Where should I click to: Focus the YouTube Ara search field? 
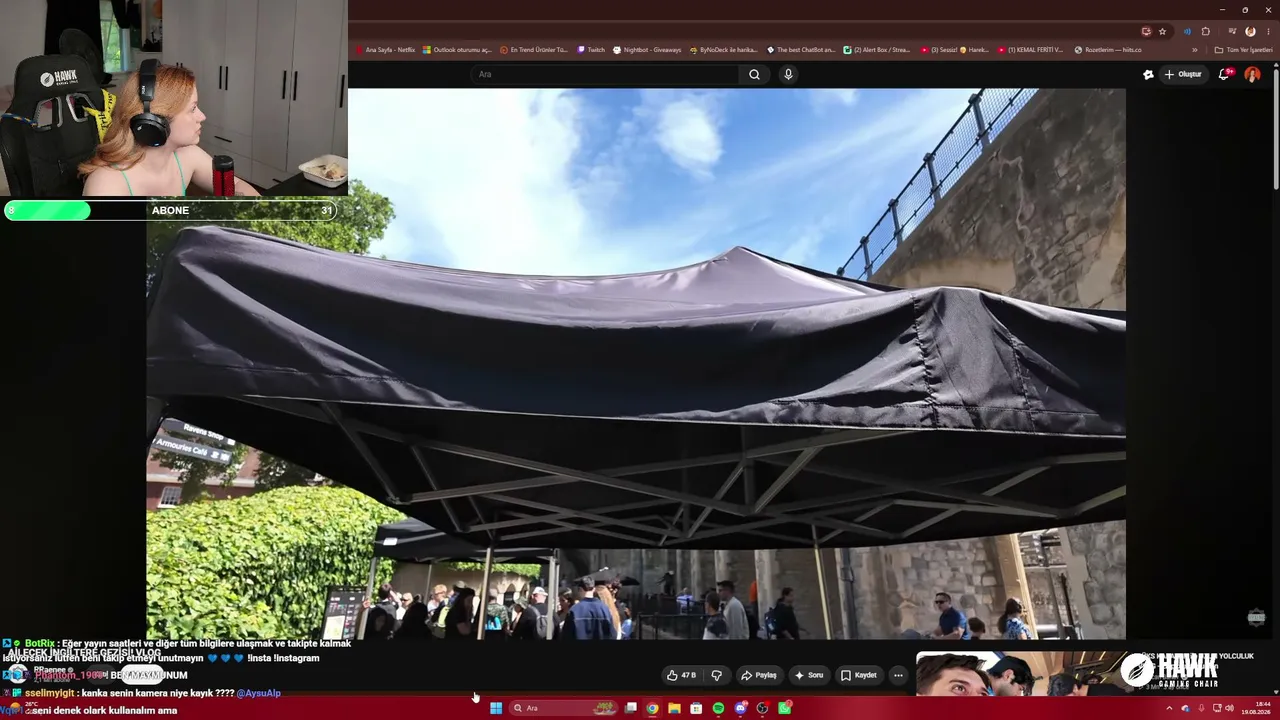pos(605,74)
